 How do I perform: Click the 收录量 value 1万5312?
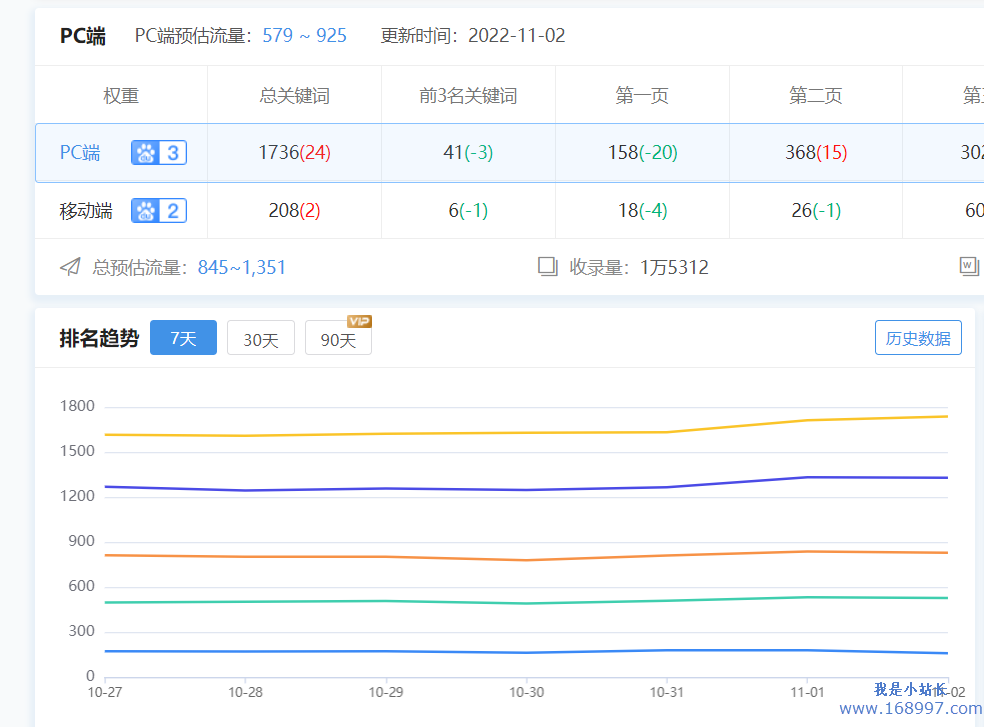tap(674, 267)
